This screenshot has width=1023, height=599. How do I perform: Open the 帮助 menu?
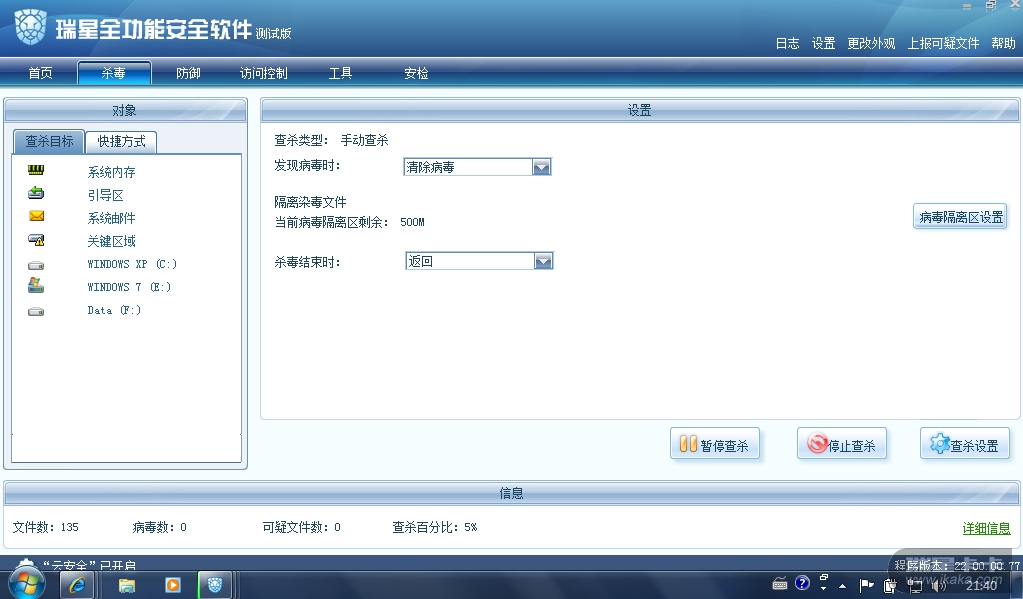[1003, 43]
